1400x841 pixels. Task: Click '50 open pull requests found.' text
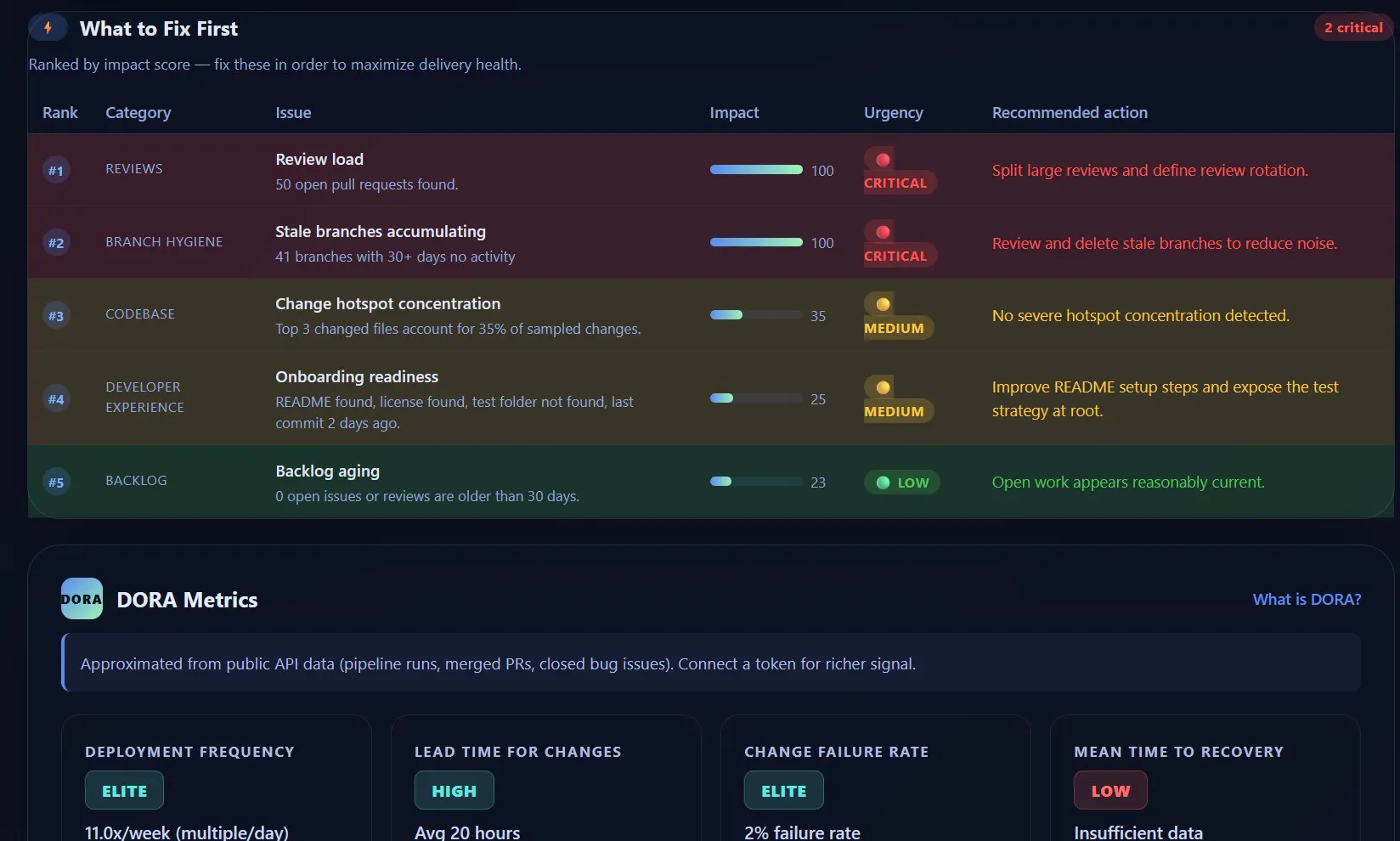(367, 184)
